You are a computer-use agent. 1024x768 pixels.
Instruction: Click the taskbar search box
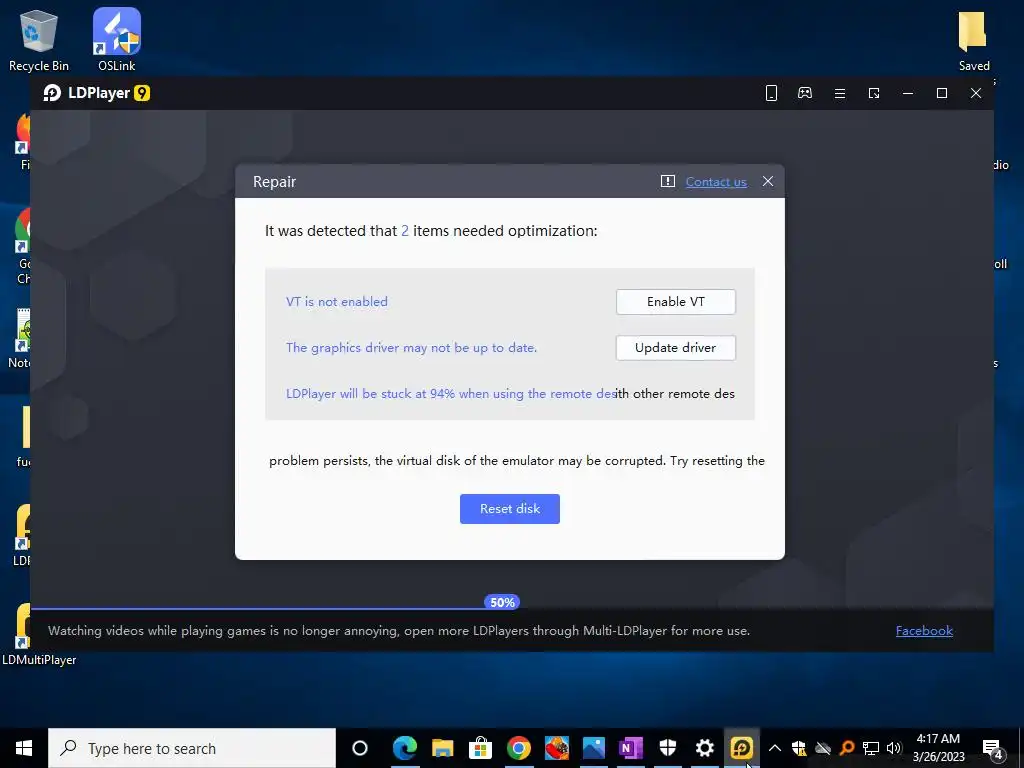click(x=192, y=748)
